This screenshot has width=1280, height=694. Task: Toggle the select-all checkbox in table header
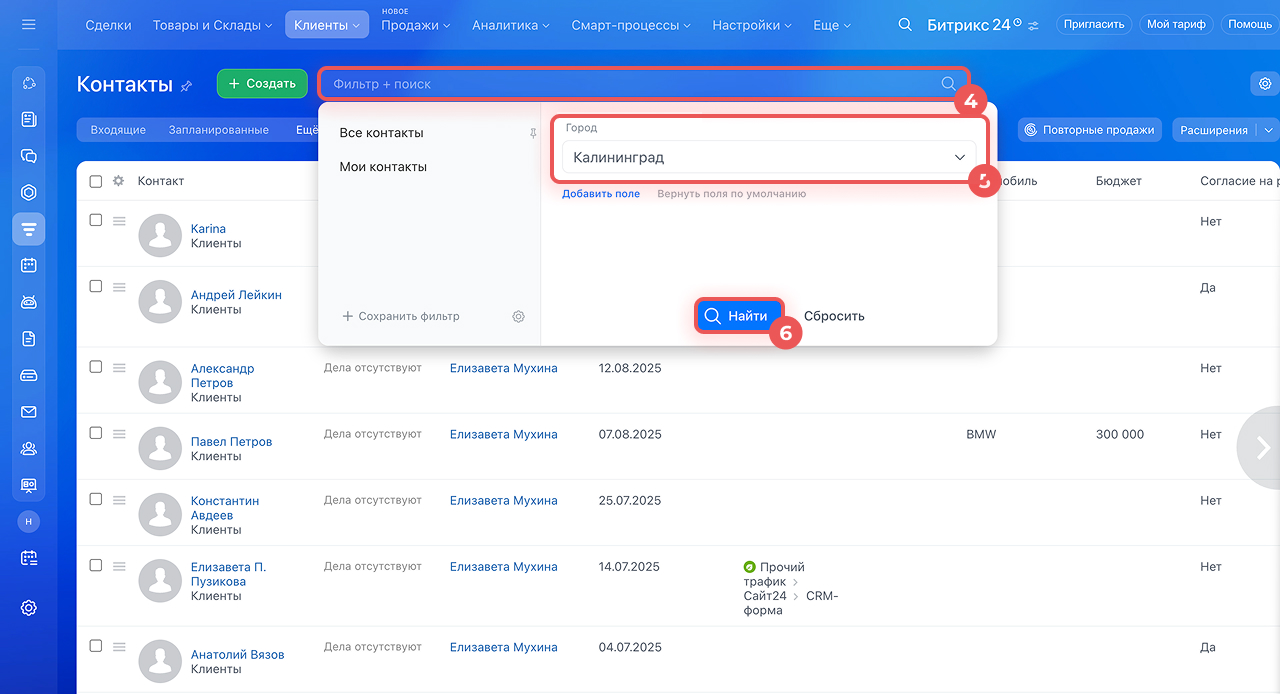click(x=96, y=181)
